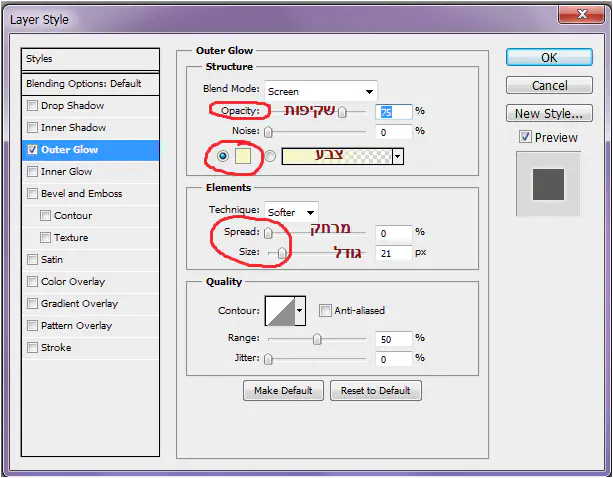This screenshot has width=613, height=478.
Task: Click the gray preview thumbnail swatch
Action: pyautogui.click(x=548, y=184)
